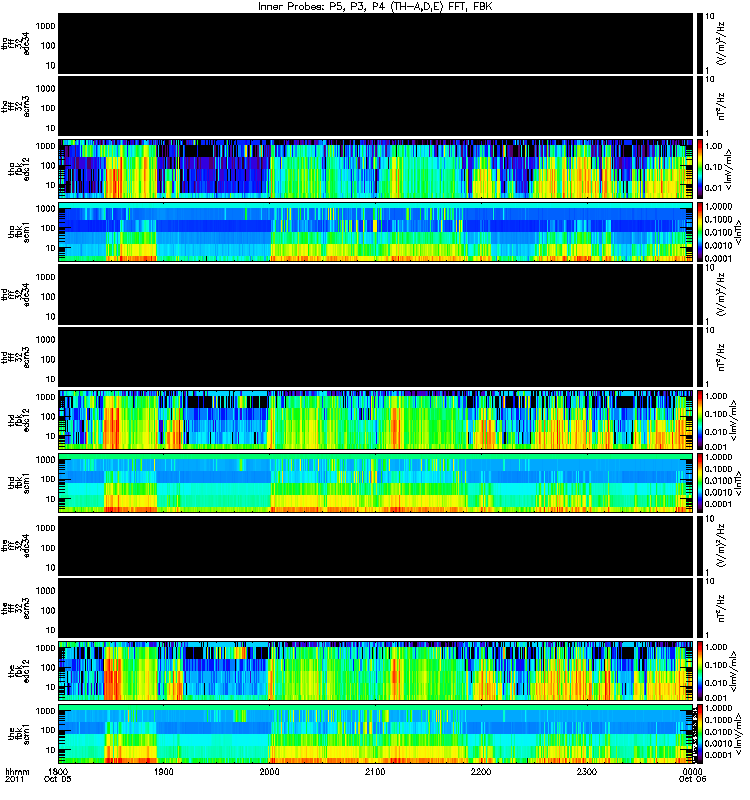Click the 'Oct 06' date label
This screenshot has height=800, width=750.
pos(692,779)
